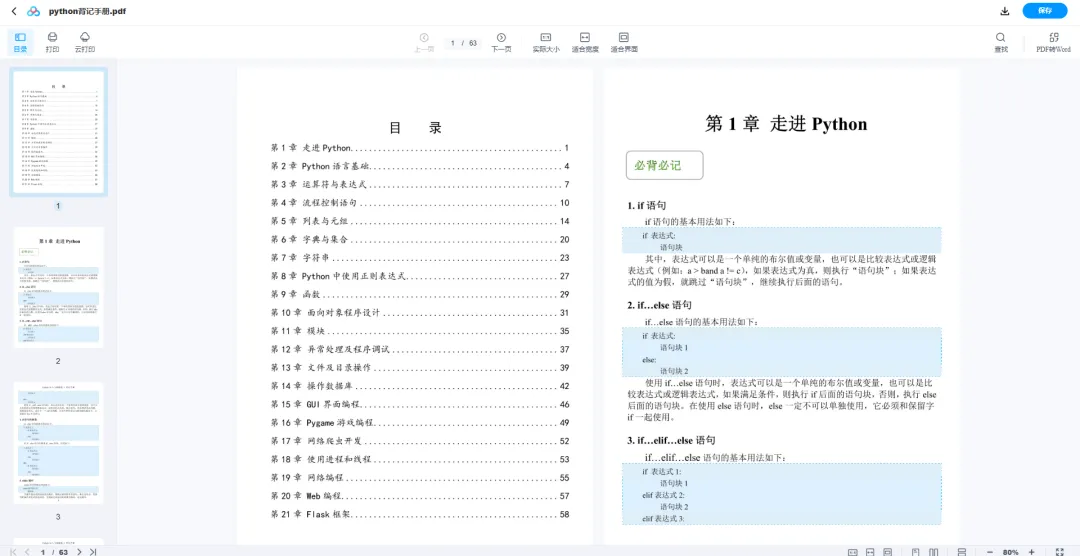The height and width of the screenshot is (556, 1080).
Task: Click status bar fit-page icon
Action: (888, 552)
